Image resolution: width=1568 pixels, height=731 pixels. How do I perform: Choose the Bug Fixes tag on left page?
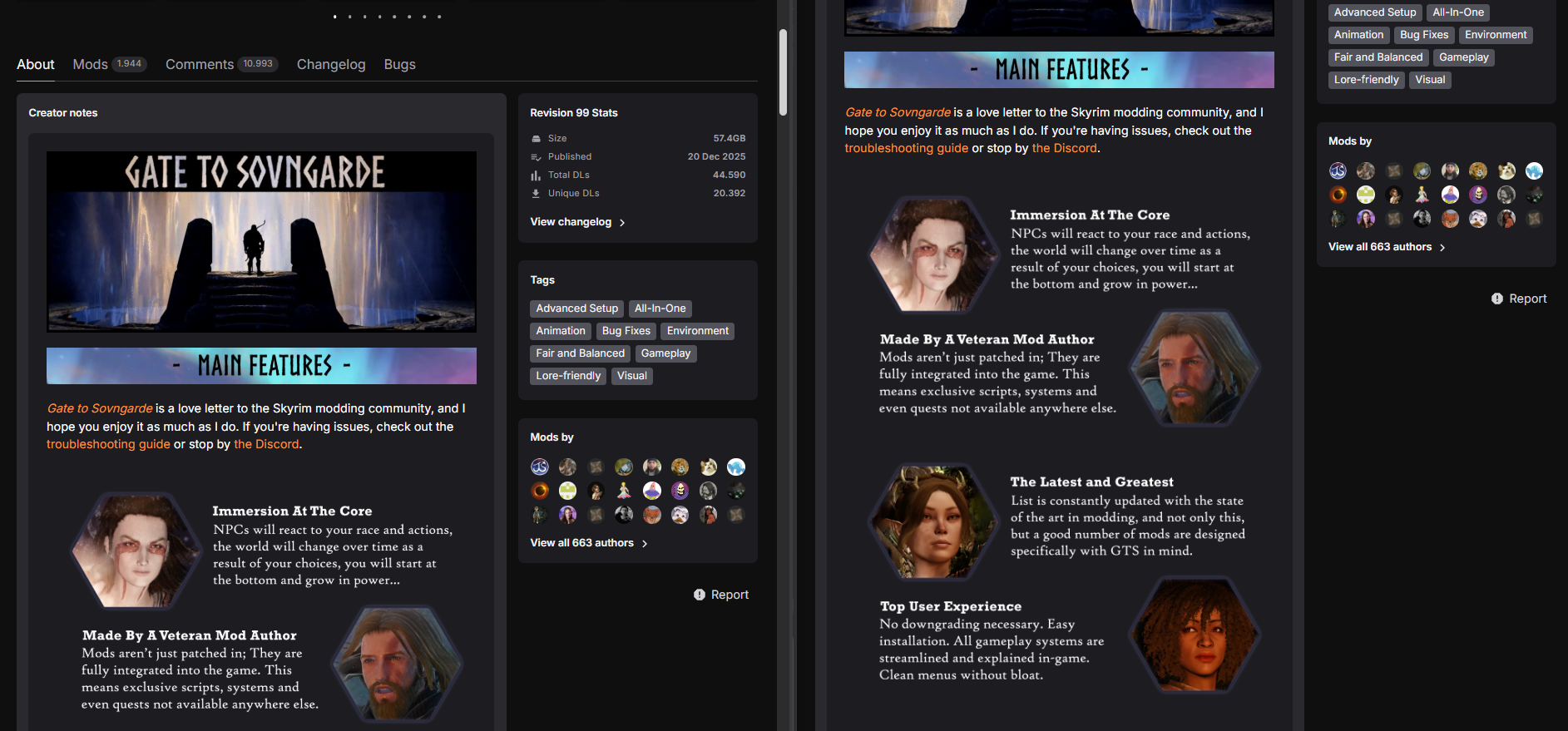[x=626, y=331]
